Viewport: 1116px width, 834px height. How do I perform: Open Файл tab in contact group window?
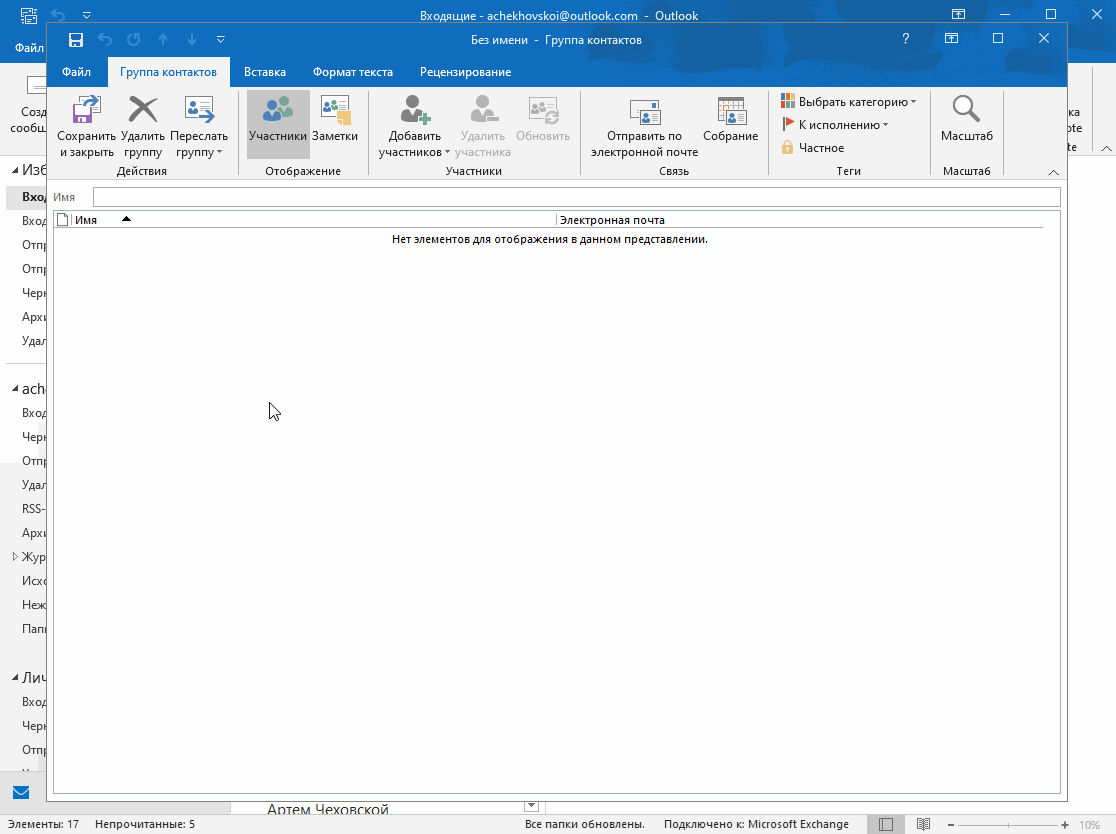point(76,72)
